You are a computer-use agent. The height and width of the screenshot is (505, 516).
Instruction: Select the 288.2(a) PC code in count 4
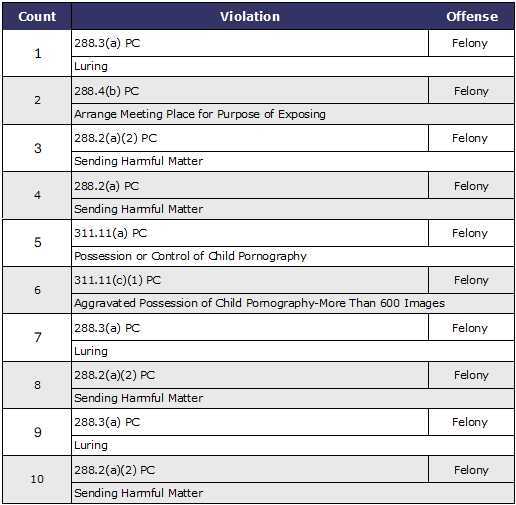tap(107, 186)
